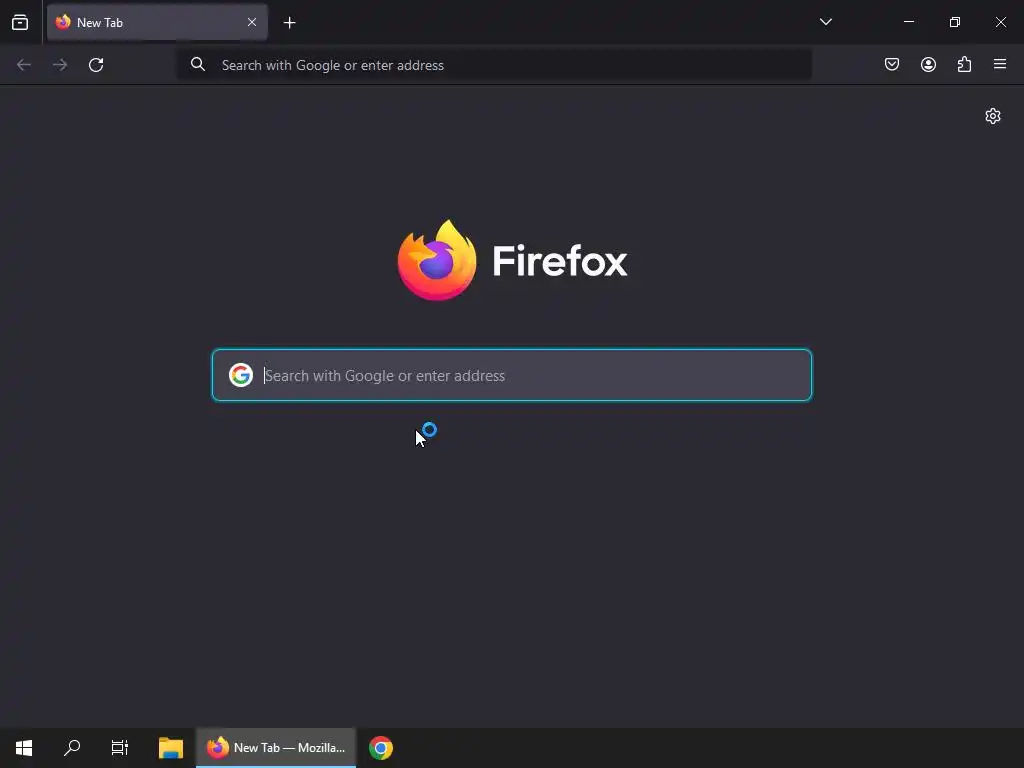The height and width of the screenshot is (768, 1024).
Task: Select the New Tab browser tab
Action: [x=157, y=22]
